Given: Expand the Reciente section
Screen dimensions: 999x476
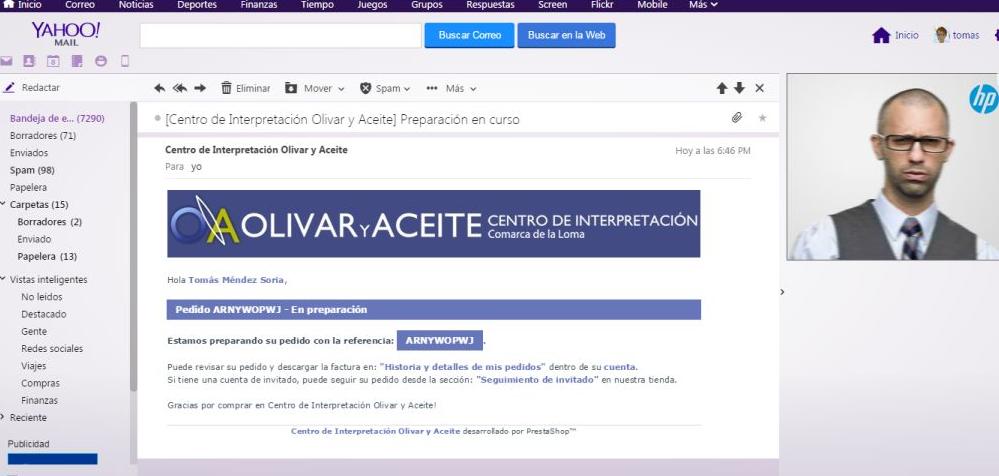Looking at the screenshot, I should tap(4, 417).
